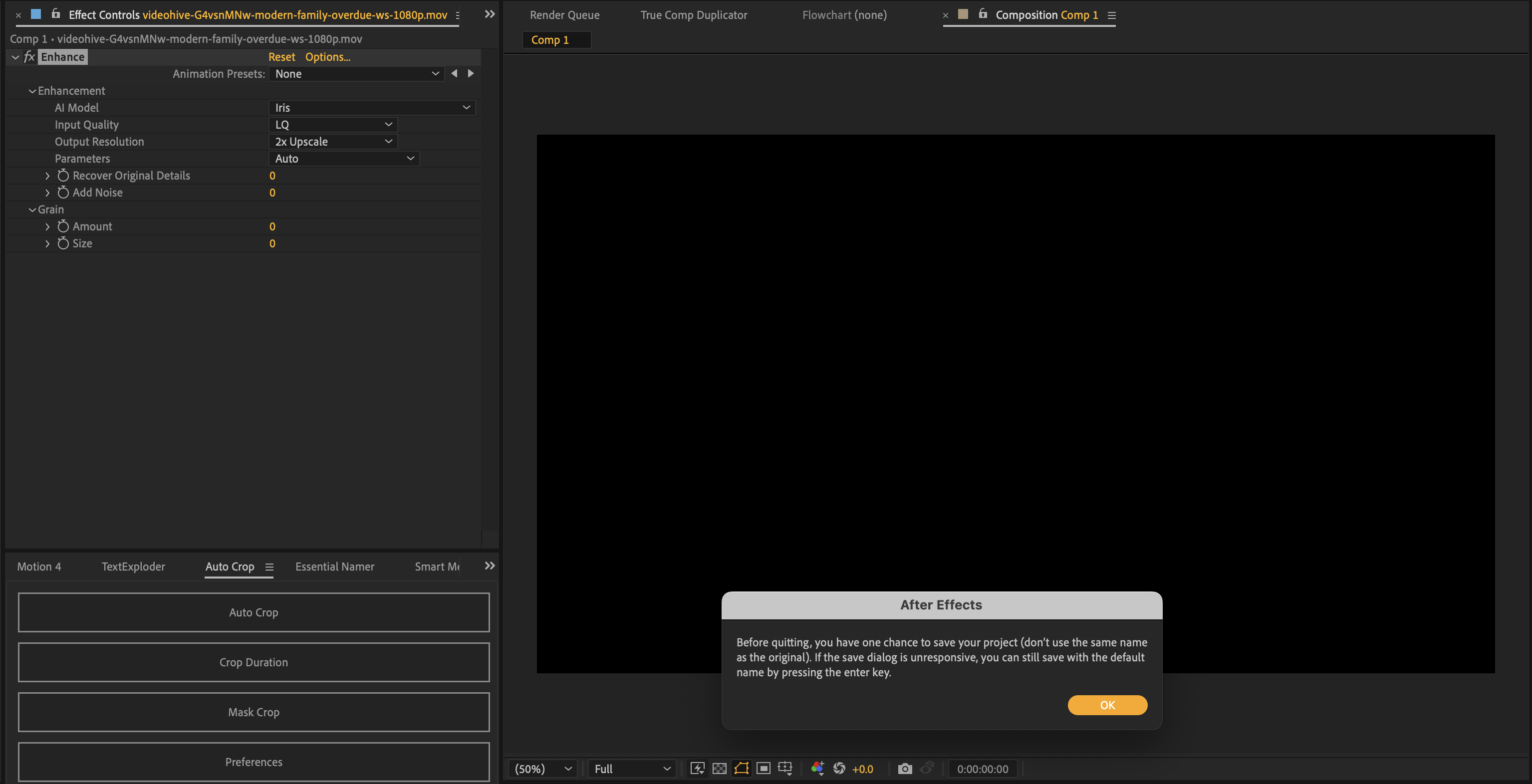The height and width of the screenshot is (784, 1532).
Task: Switch to the Render Queue tab
Action: click(x=564, y=15)
